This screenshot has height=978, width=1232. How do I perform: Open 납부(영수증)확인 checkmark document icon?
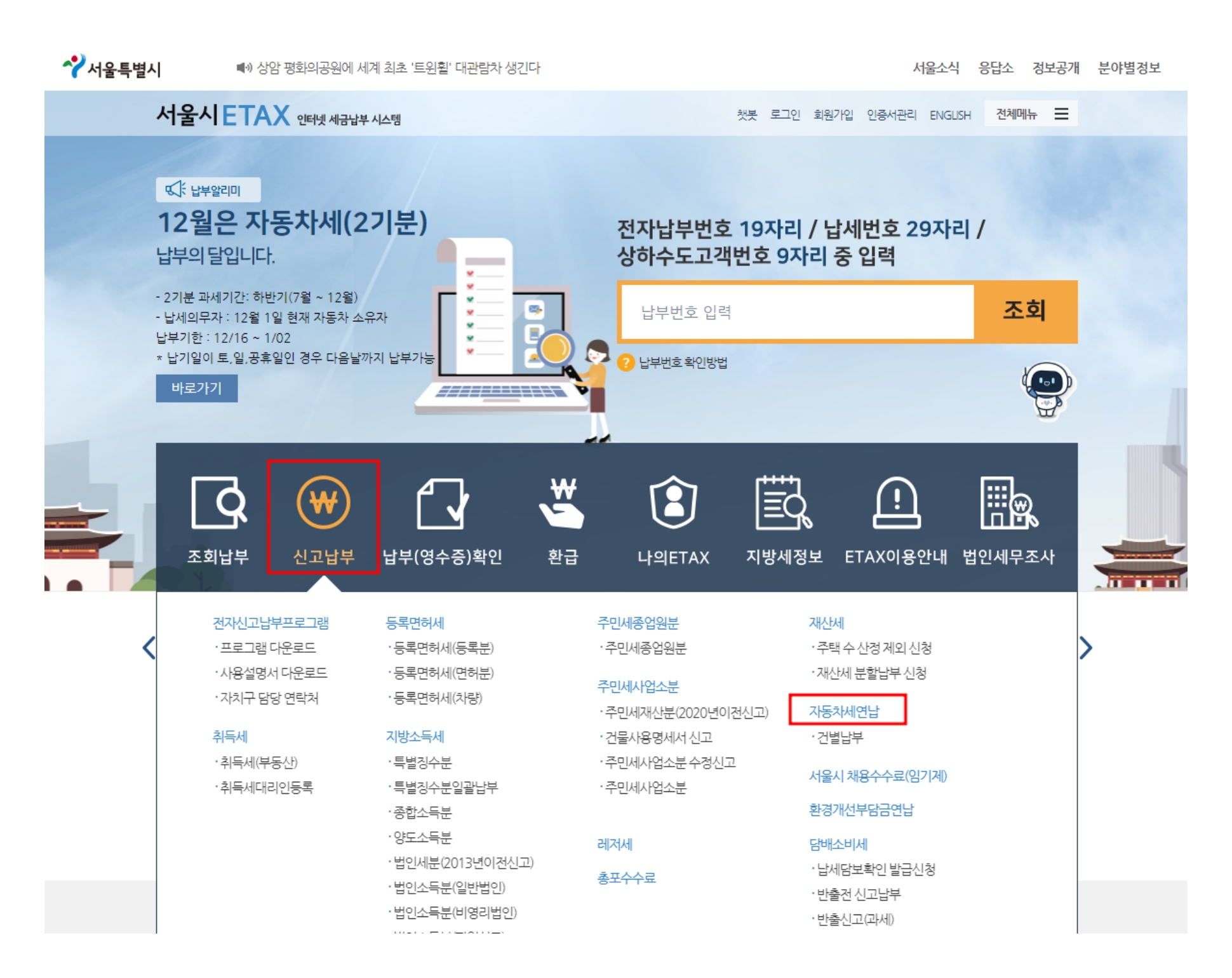(442, 503)
